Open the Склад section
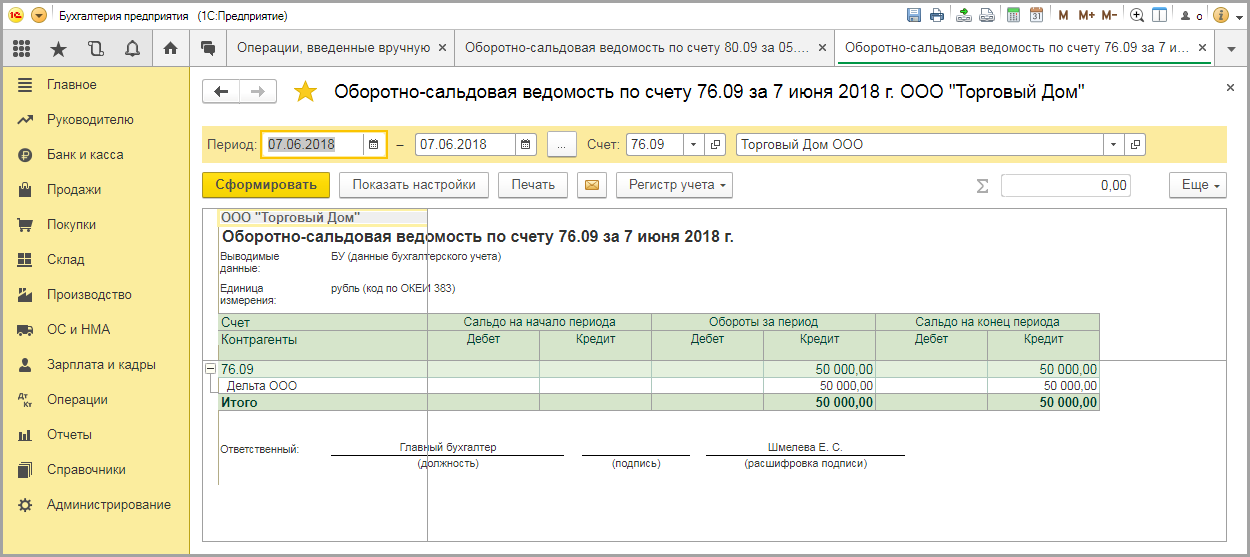The width and height of the screenshot is (1250, 557). pyautogui.click(x=94, y=260)
